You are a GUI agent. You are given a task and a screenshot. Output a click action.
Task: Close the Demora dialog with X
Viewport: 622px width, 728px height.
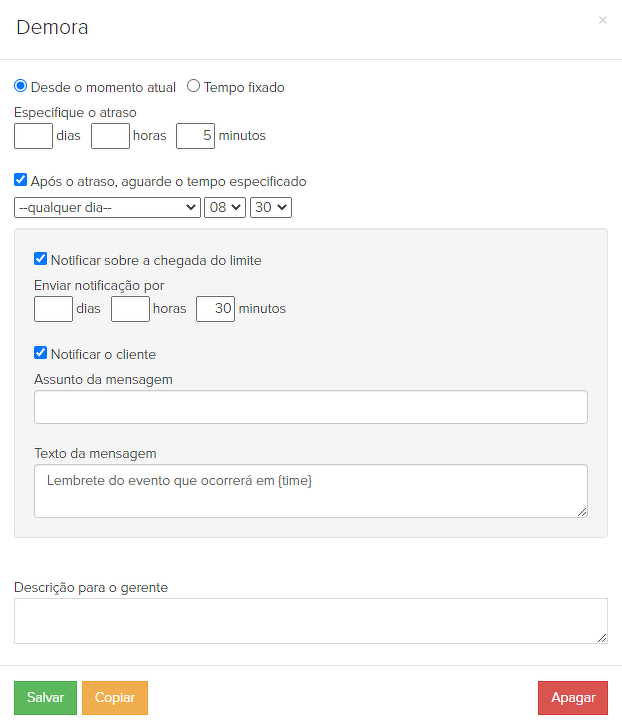click(x=602, y=20)
